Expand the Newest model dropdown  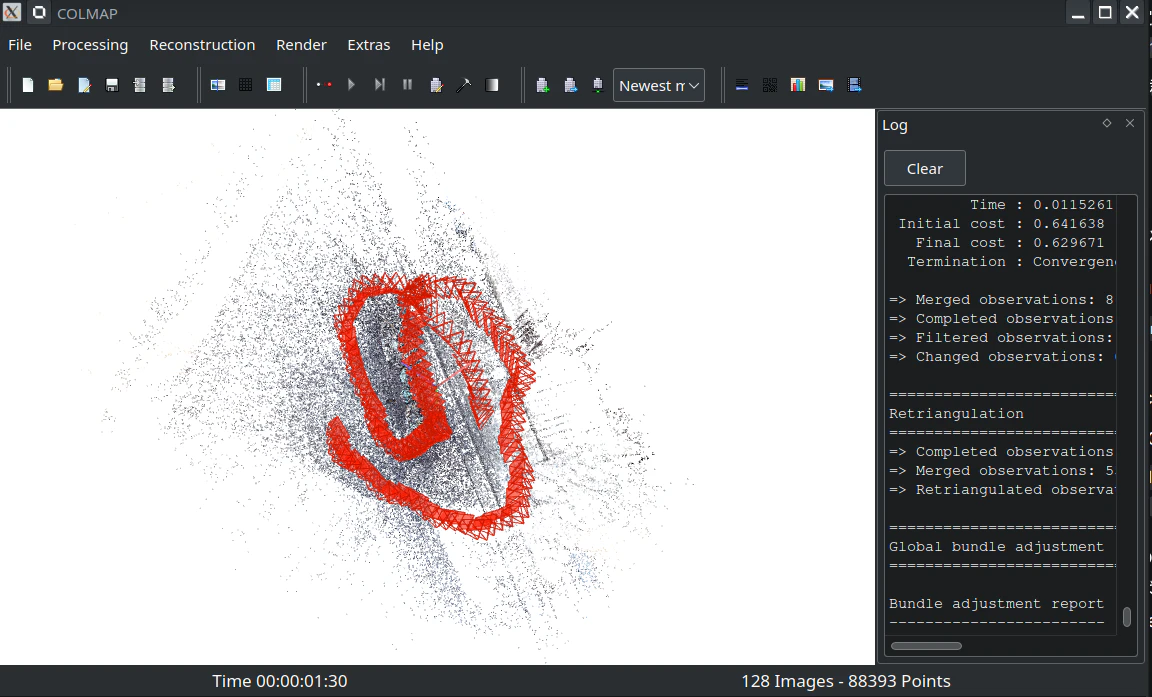click(x=659, y=85)
